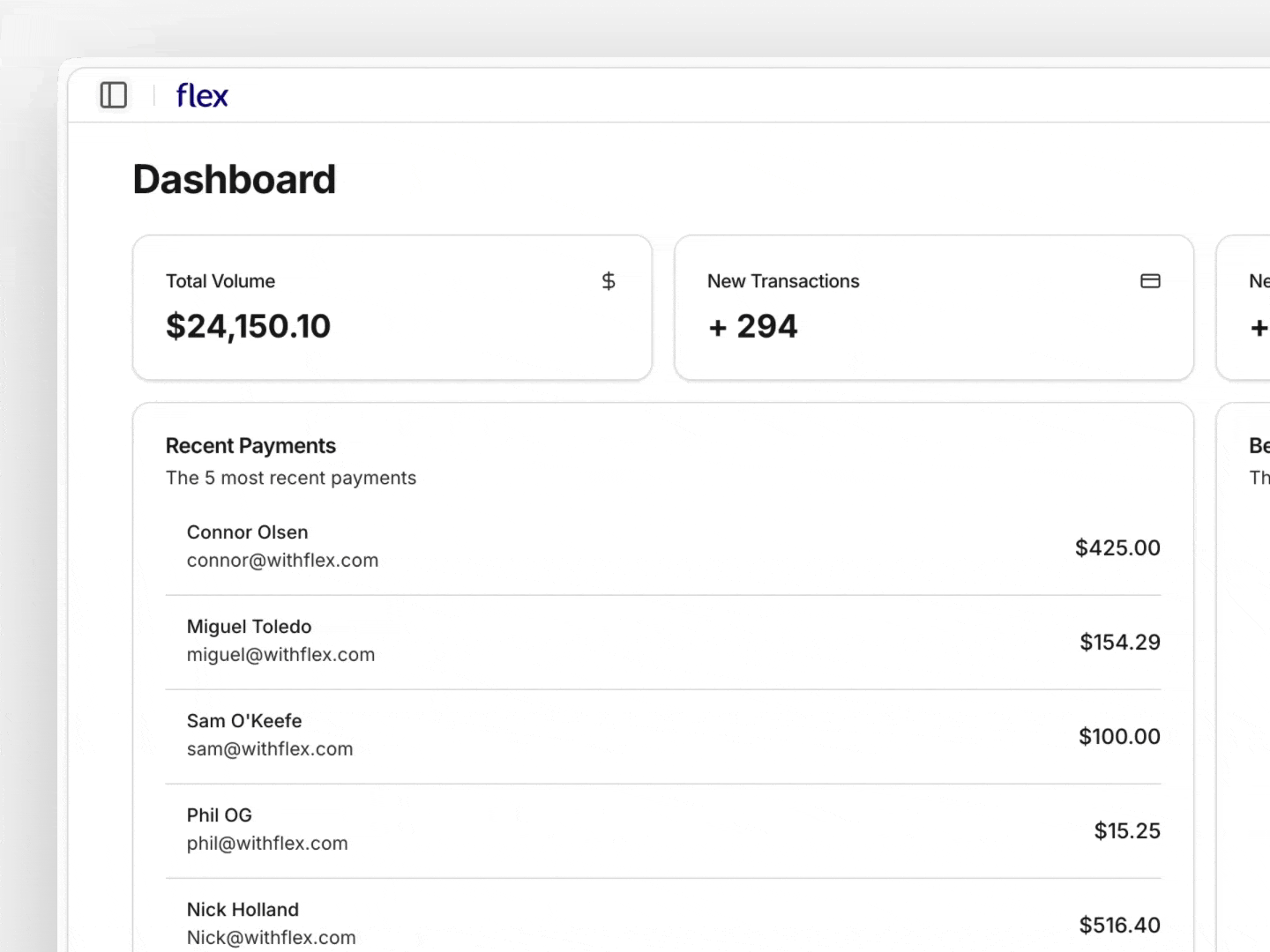1270x952 pixels.
Task: Toggle the sidebar panel icon
Action: [x=114, y=95]
